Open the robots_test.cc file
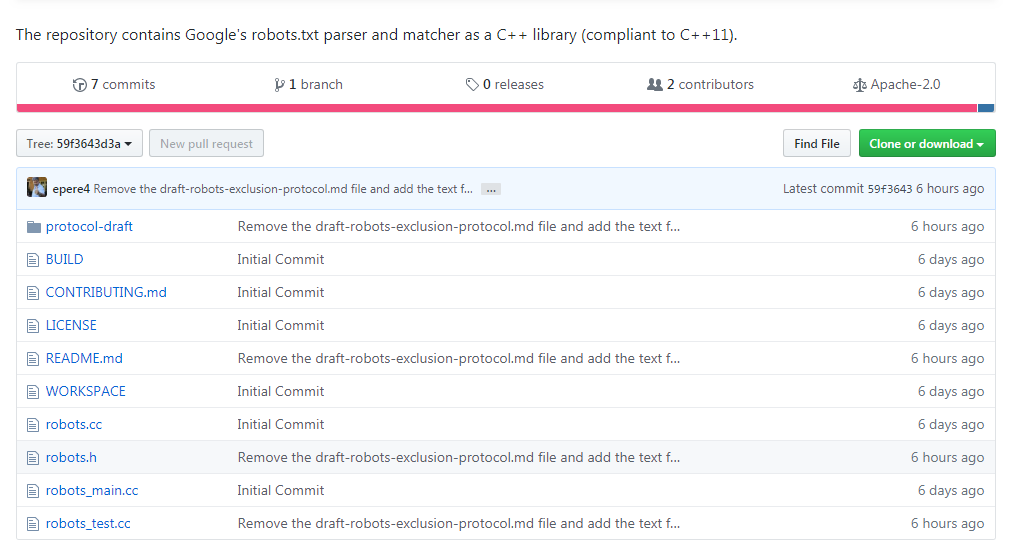Viewport: 1012px width, 544px height. [x=88, y=523]
